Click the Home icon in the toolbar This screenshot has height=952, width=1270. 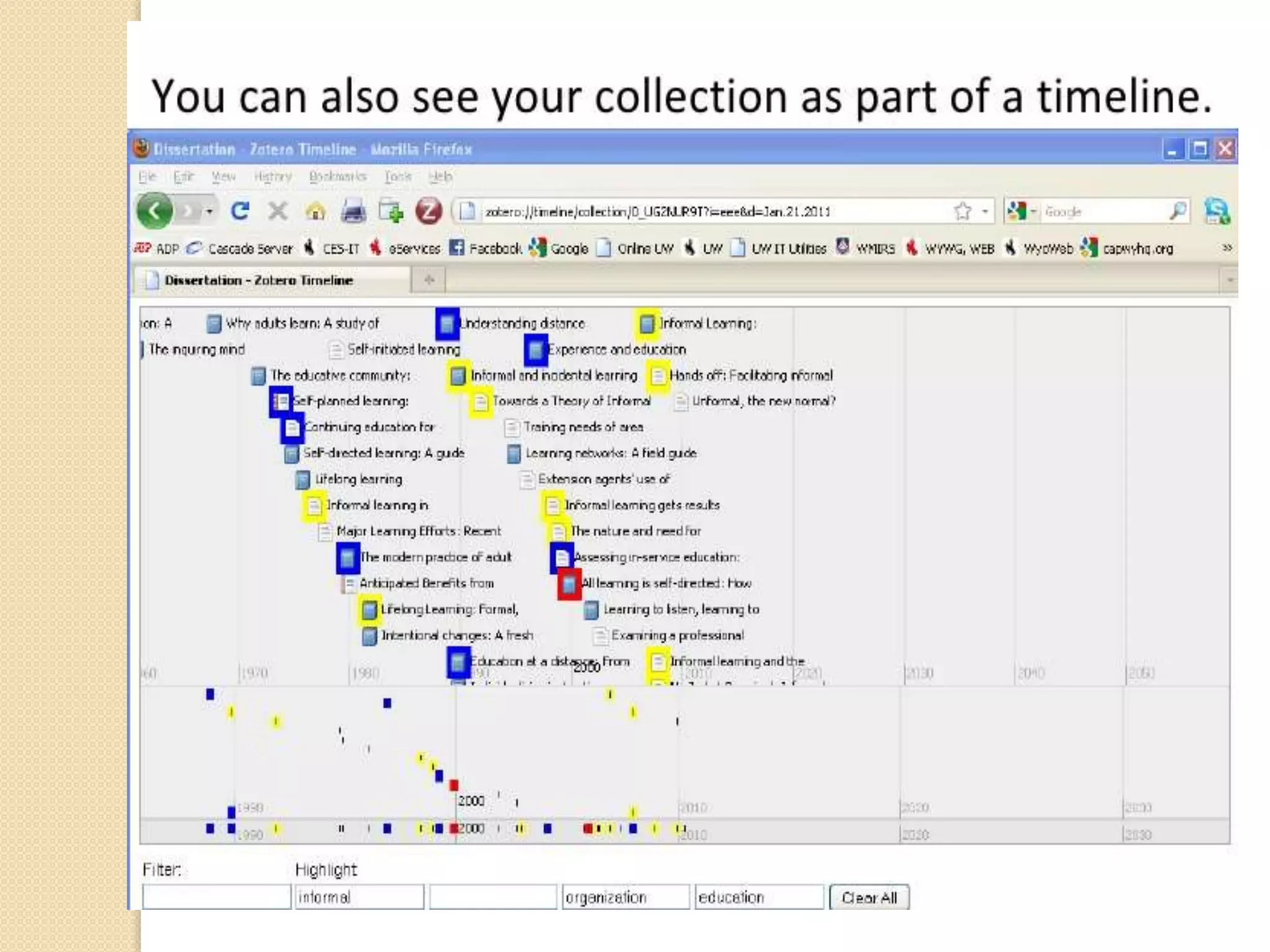click(316, 212)
